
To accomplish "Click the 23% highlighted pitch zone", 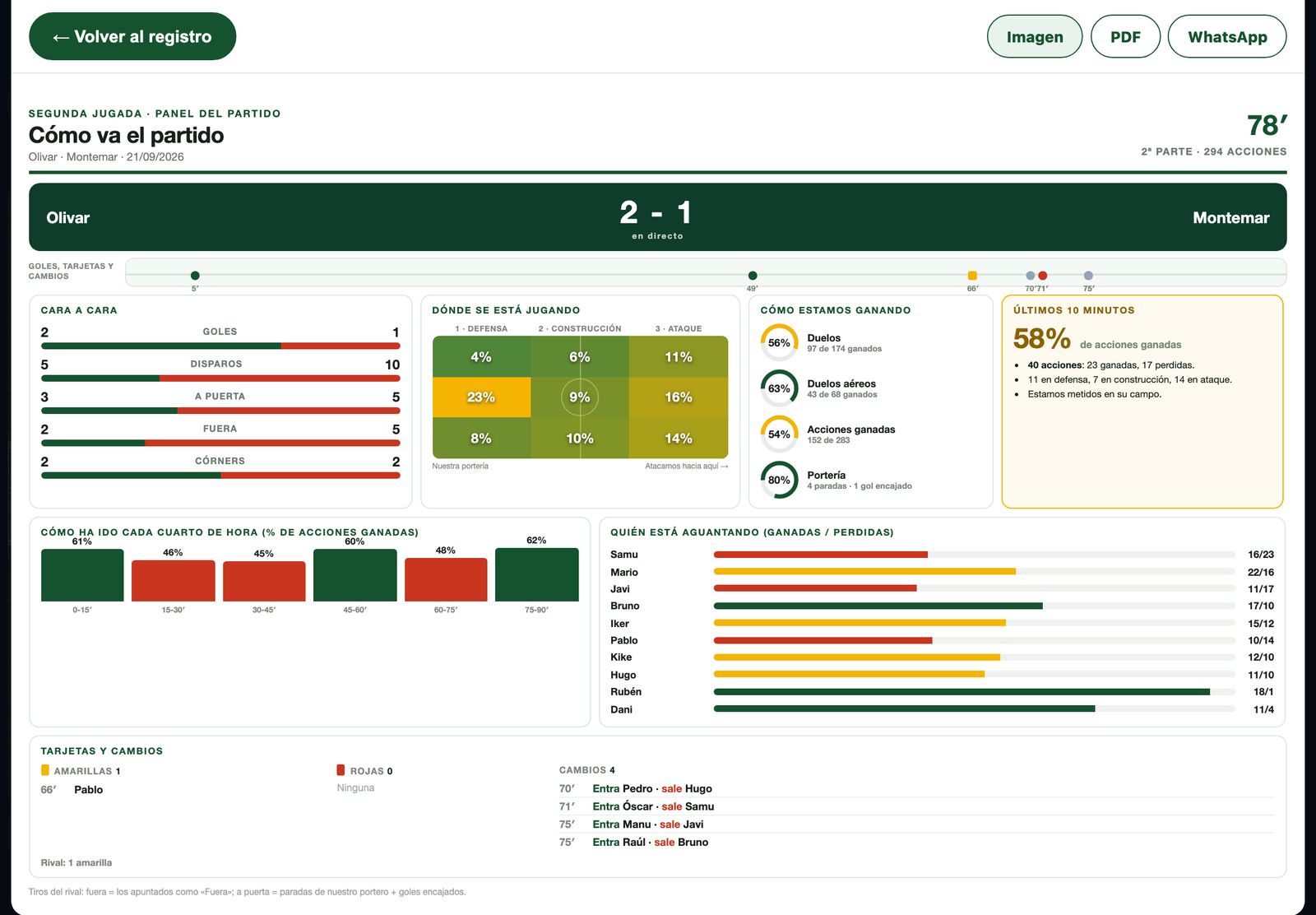I will pyautogui.click(x=481, y=397).
